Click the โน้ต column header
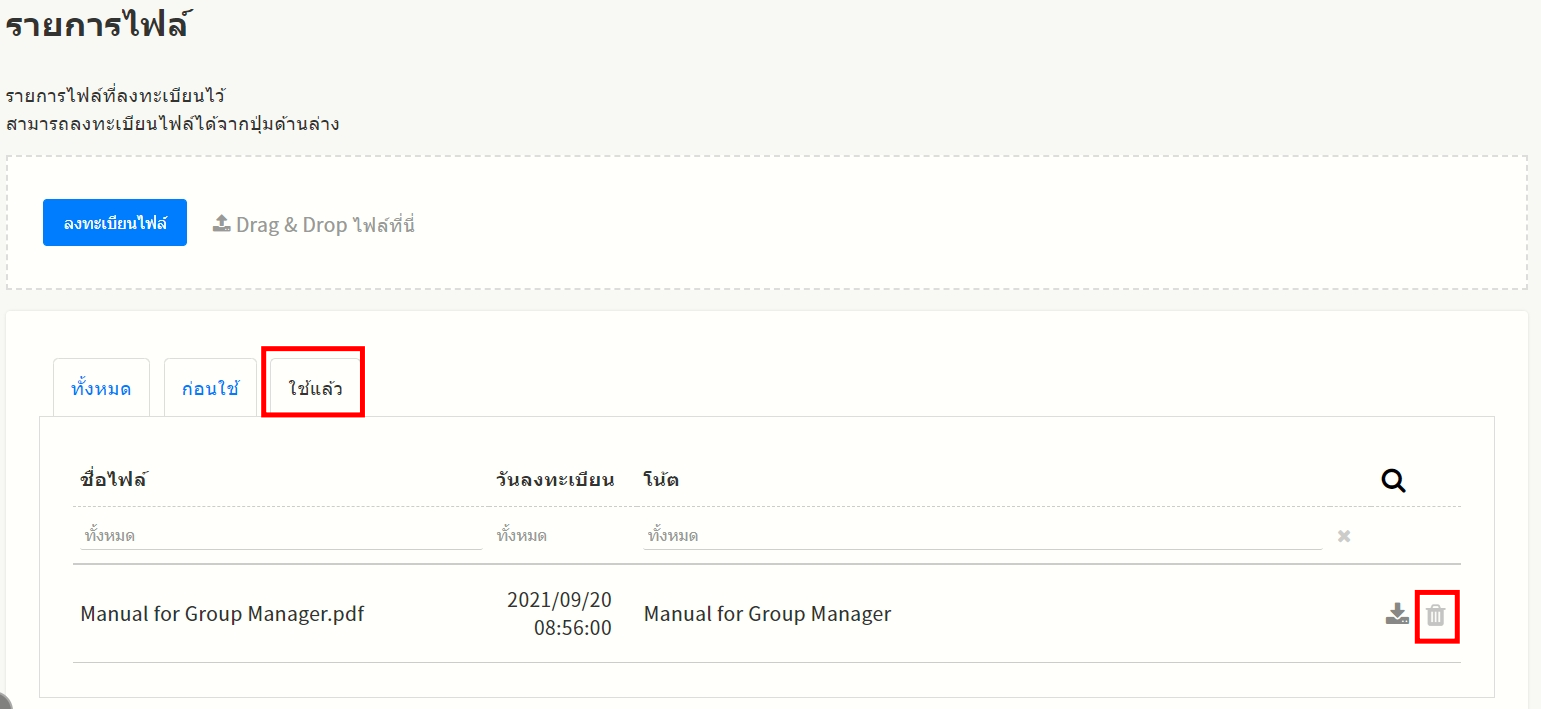 pyautogui.click(x=661, y=479)
